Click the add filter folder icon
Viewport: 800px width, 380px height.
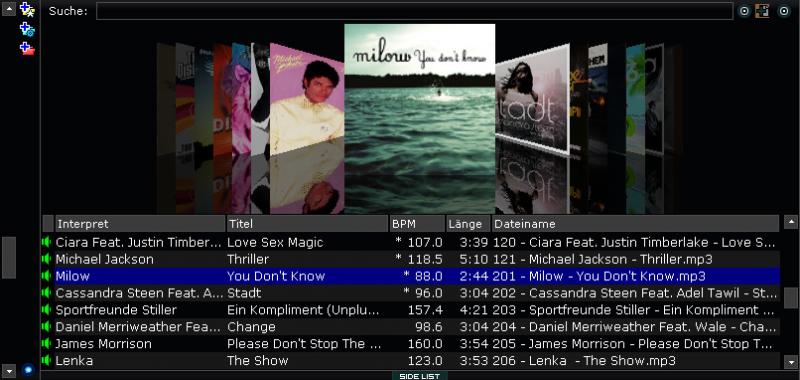[x=27, y=29]
